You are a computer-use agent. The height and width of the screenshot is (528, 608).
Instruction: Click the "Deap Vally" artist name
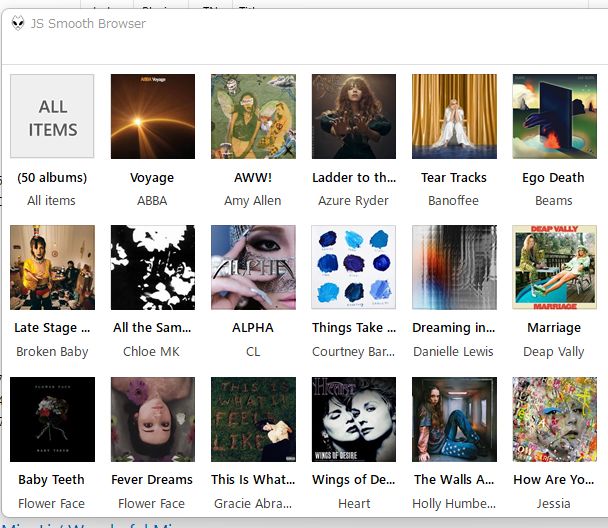click(x=554, y=352)
